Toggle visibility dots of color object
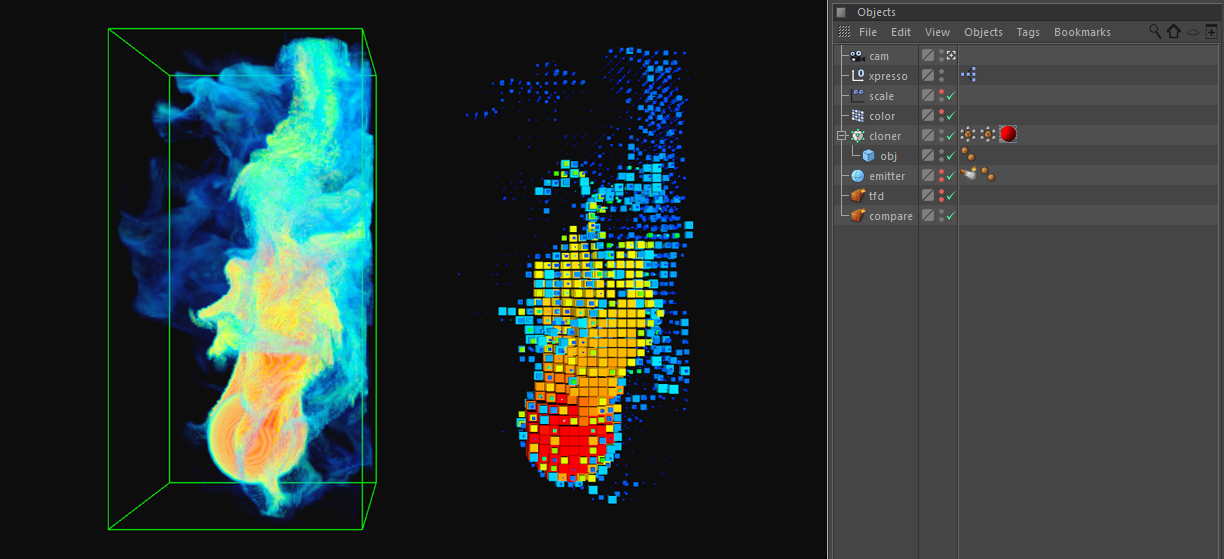The height and width of the screenshot is (559, 1224). click(941, 116)
